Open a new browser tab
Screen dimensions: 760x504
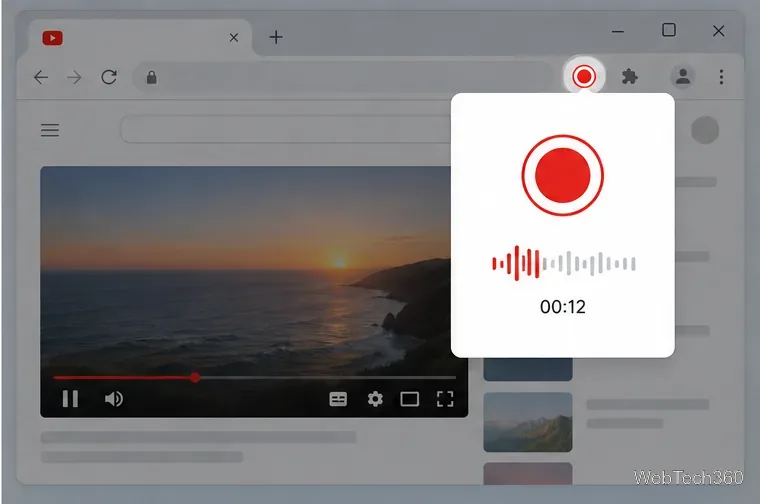[276, 37]
